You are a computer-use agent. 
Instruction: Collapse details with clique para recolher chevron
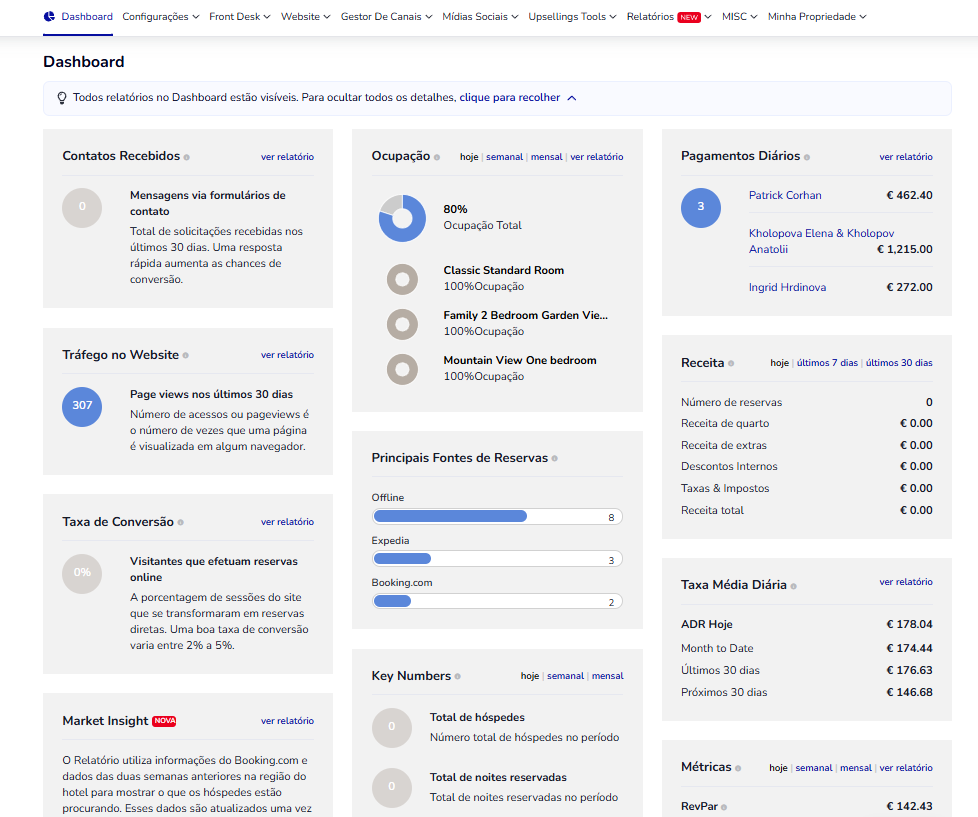[571, 98]
